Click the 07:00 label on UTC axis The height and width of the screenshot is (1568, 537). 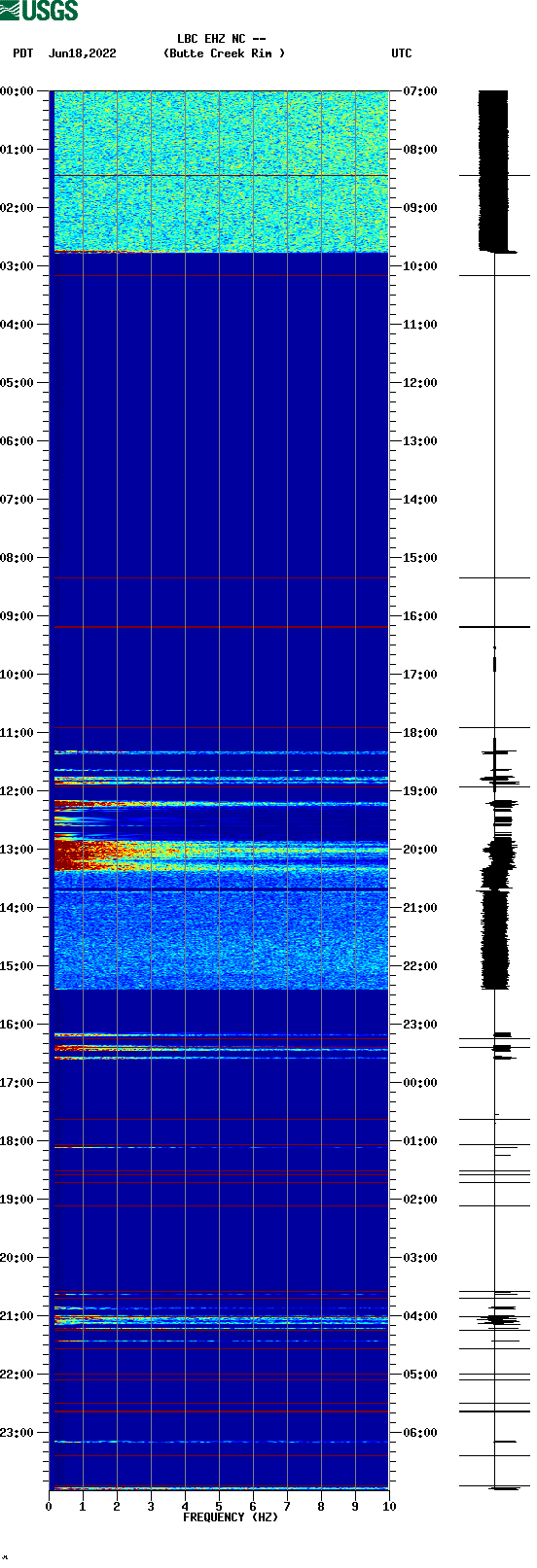click(x=421, y=91)
